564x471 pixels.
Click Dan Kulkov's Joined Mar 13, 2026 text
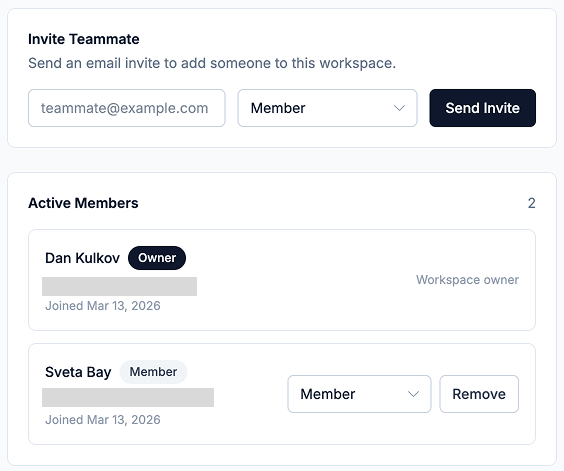(x=103, y=306)
